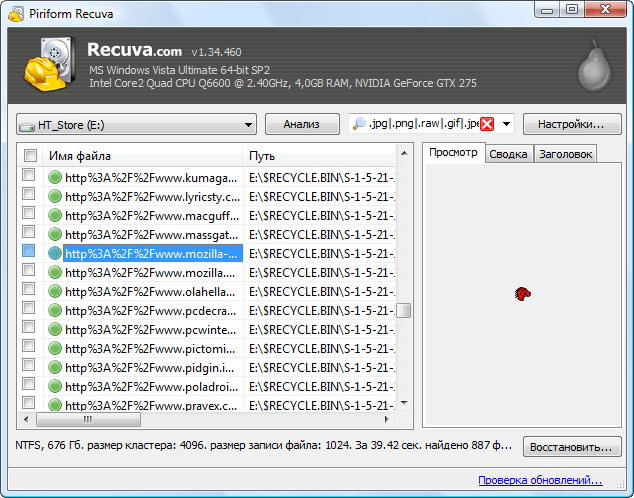Open Настройки settings button
The image size is (634, 498).
572,124
